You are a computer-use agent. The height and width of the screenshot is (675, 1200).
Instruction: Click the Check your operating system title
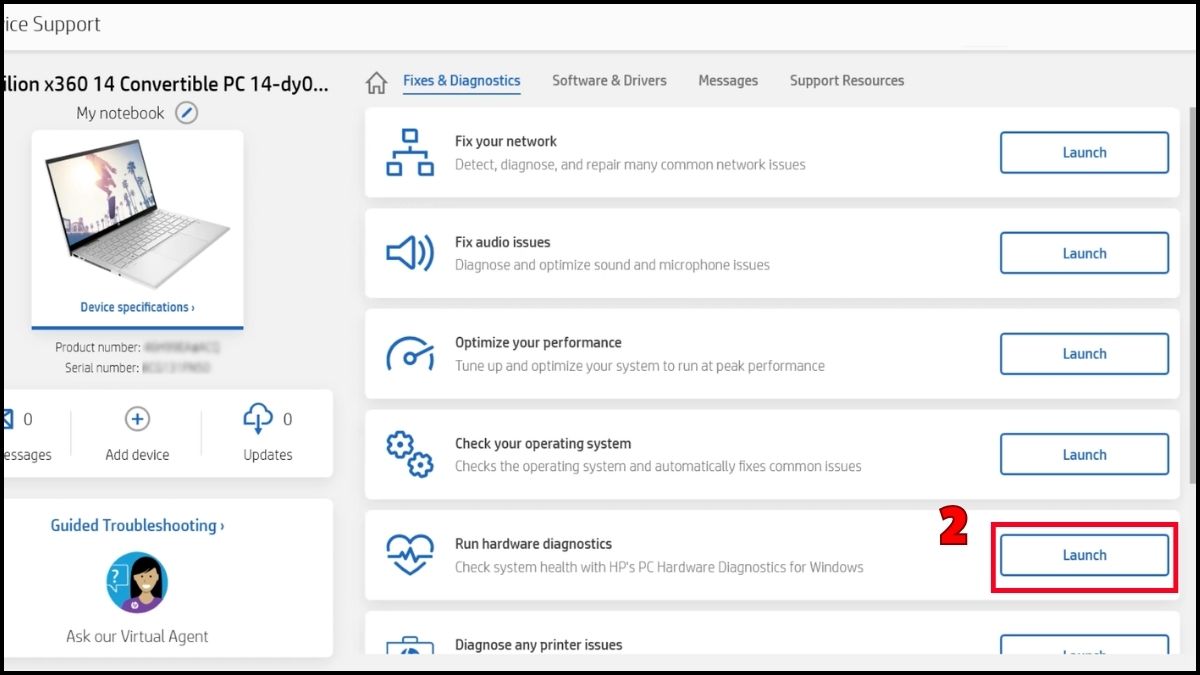click(543, 443)
